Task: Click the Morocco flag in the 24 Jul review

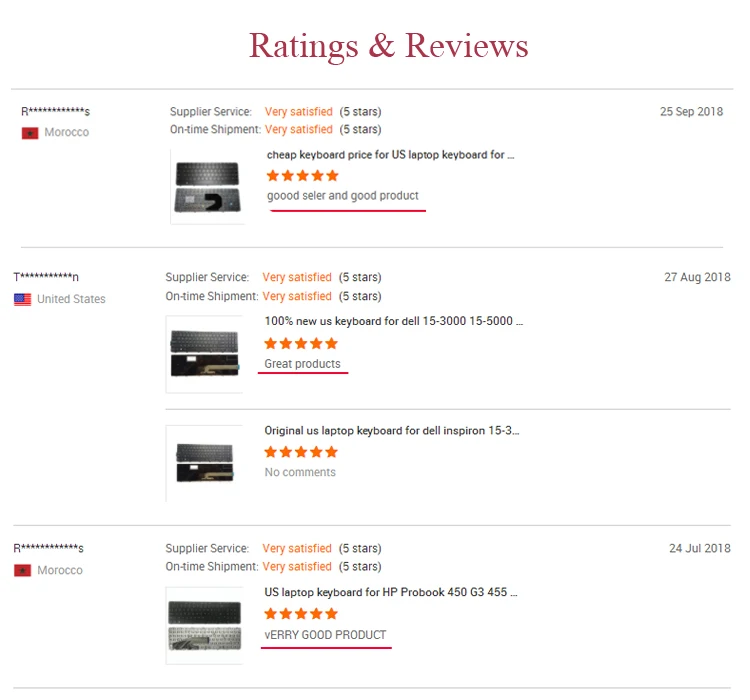Action: [22, 570]
